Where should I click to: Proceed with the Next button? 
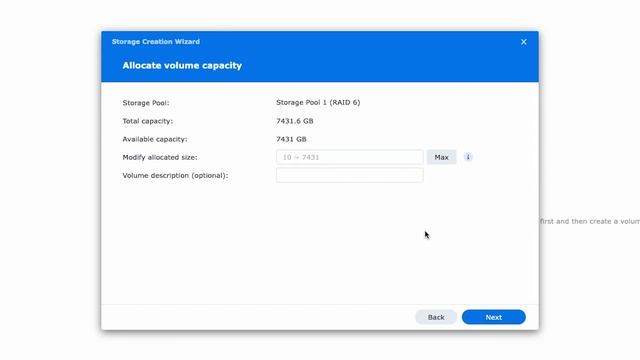493,317
